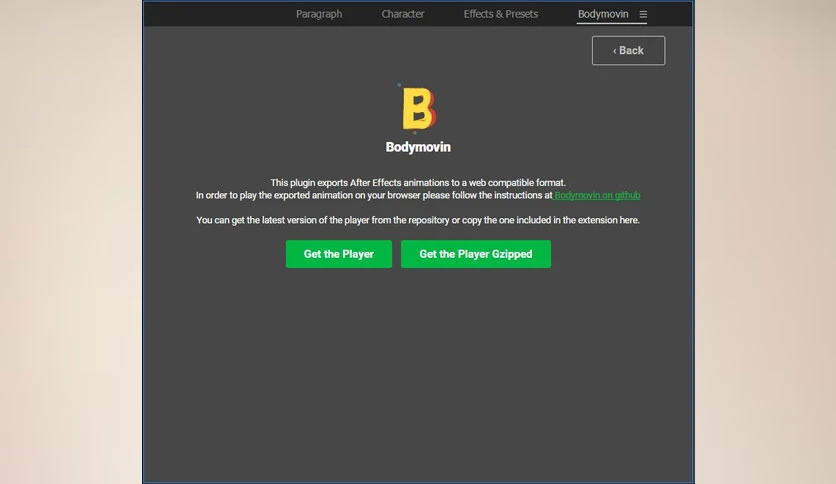This screenshot has height=484, width=836.
Task: Click the Bodymovin title under the logo
Action: tap(418, 147)
